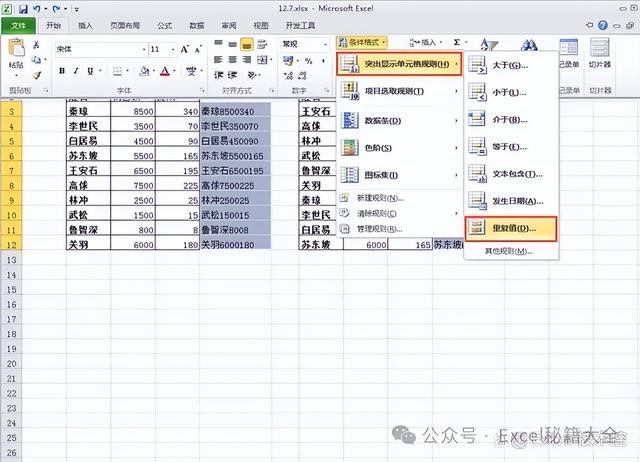Apply font color red A button
Image resolution: width=640 pixels, height=462 pixels.
tap(165, 71)
